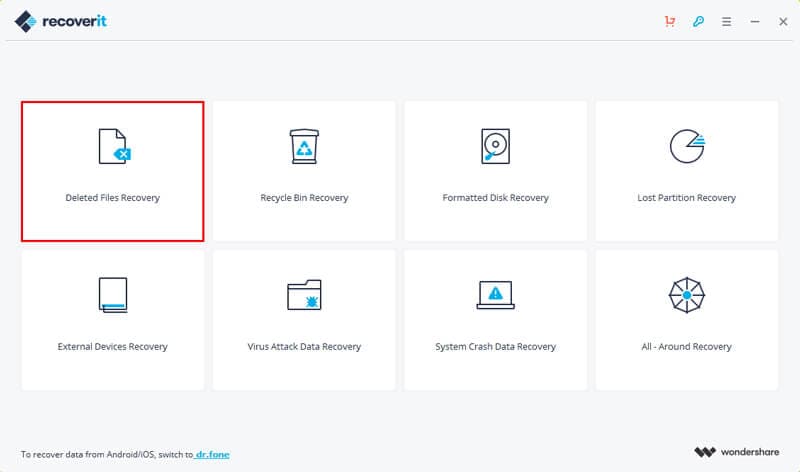
Task: Select the 'System Crash Data Recovery' label
Action: pos(495,346)
